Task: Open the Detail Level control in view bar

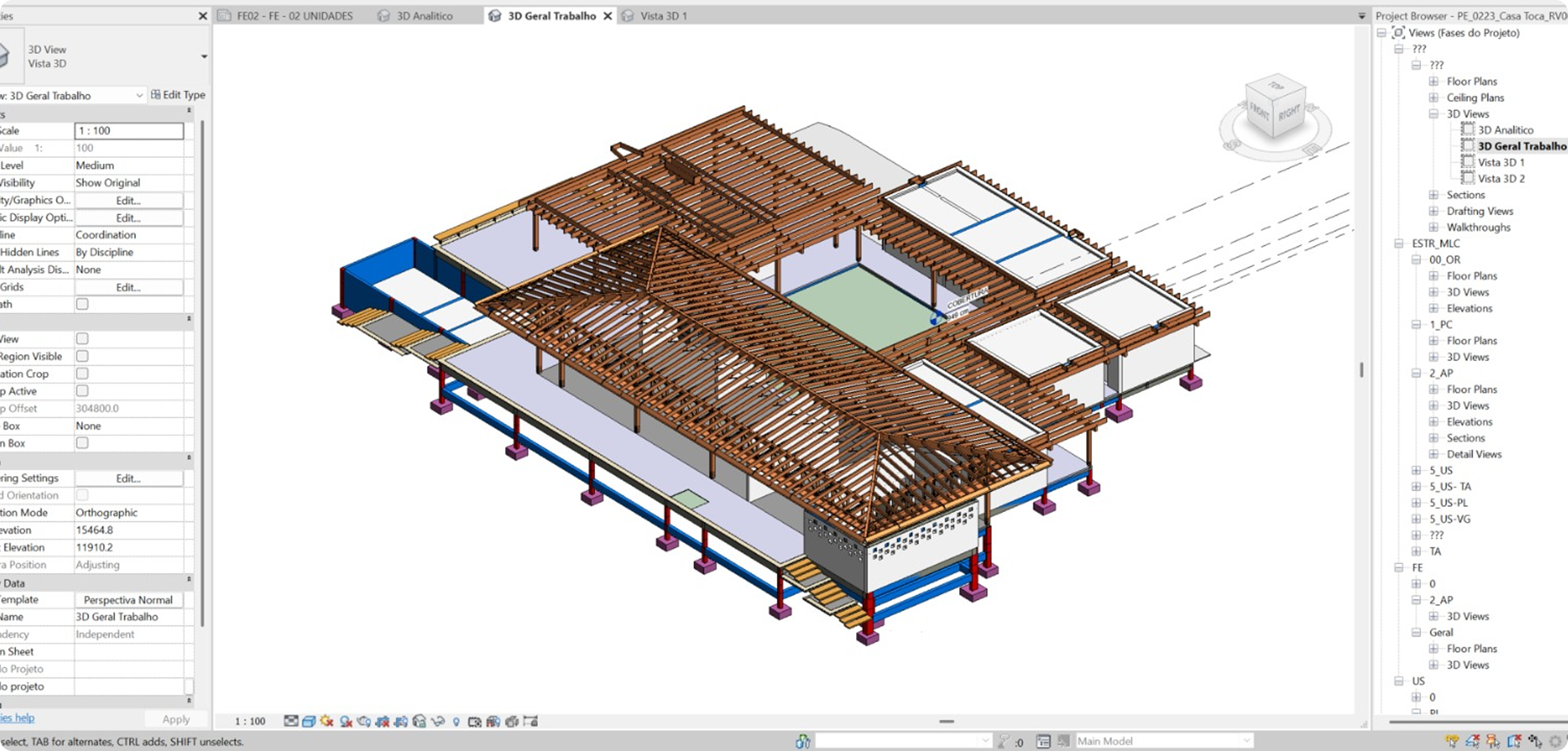Action: [x=291, y=721]
